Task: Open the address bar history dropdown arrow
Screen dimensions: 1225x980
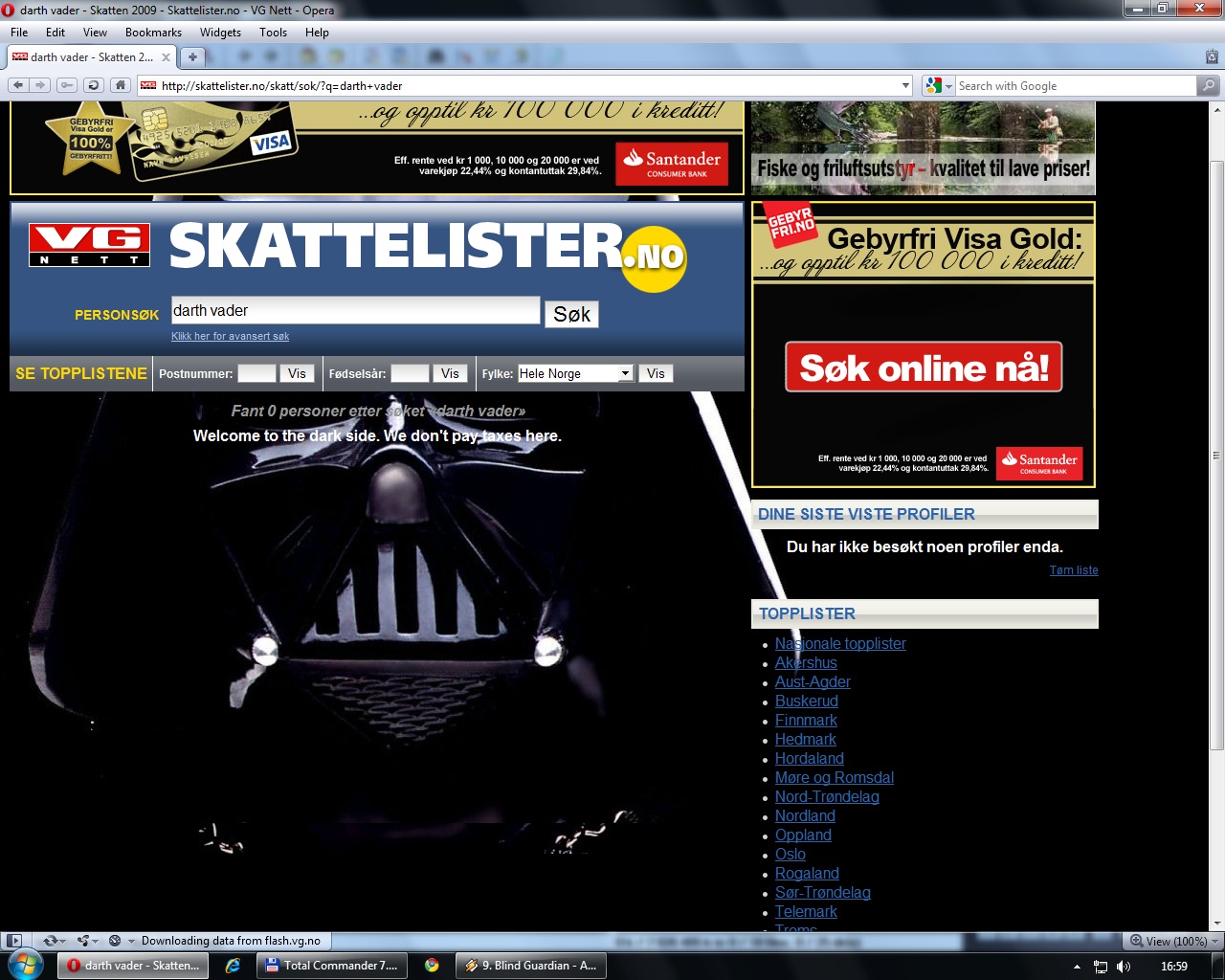Action: click(x=905, y=86)
